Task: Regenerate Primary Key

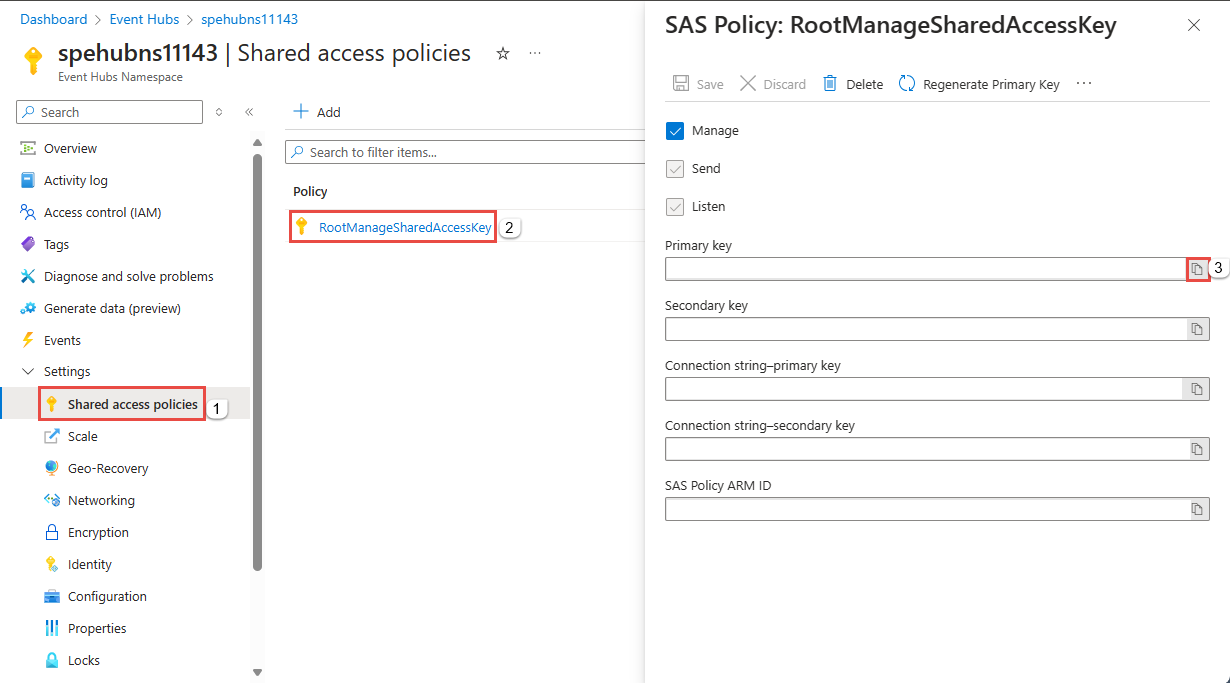Action: click(x=979, y=84)
